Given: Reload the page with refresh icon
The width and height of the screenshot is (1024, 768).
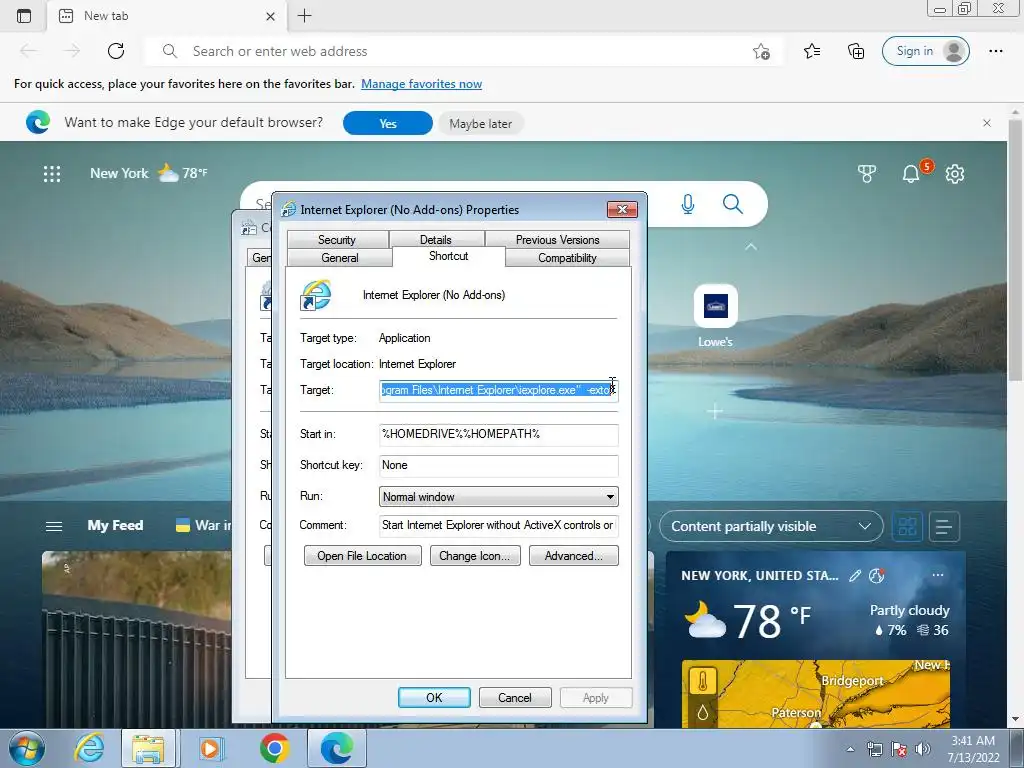Looking at the screenshot, I should 116,51.
